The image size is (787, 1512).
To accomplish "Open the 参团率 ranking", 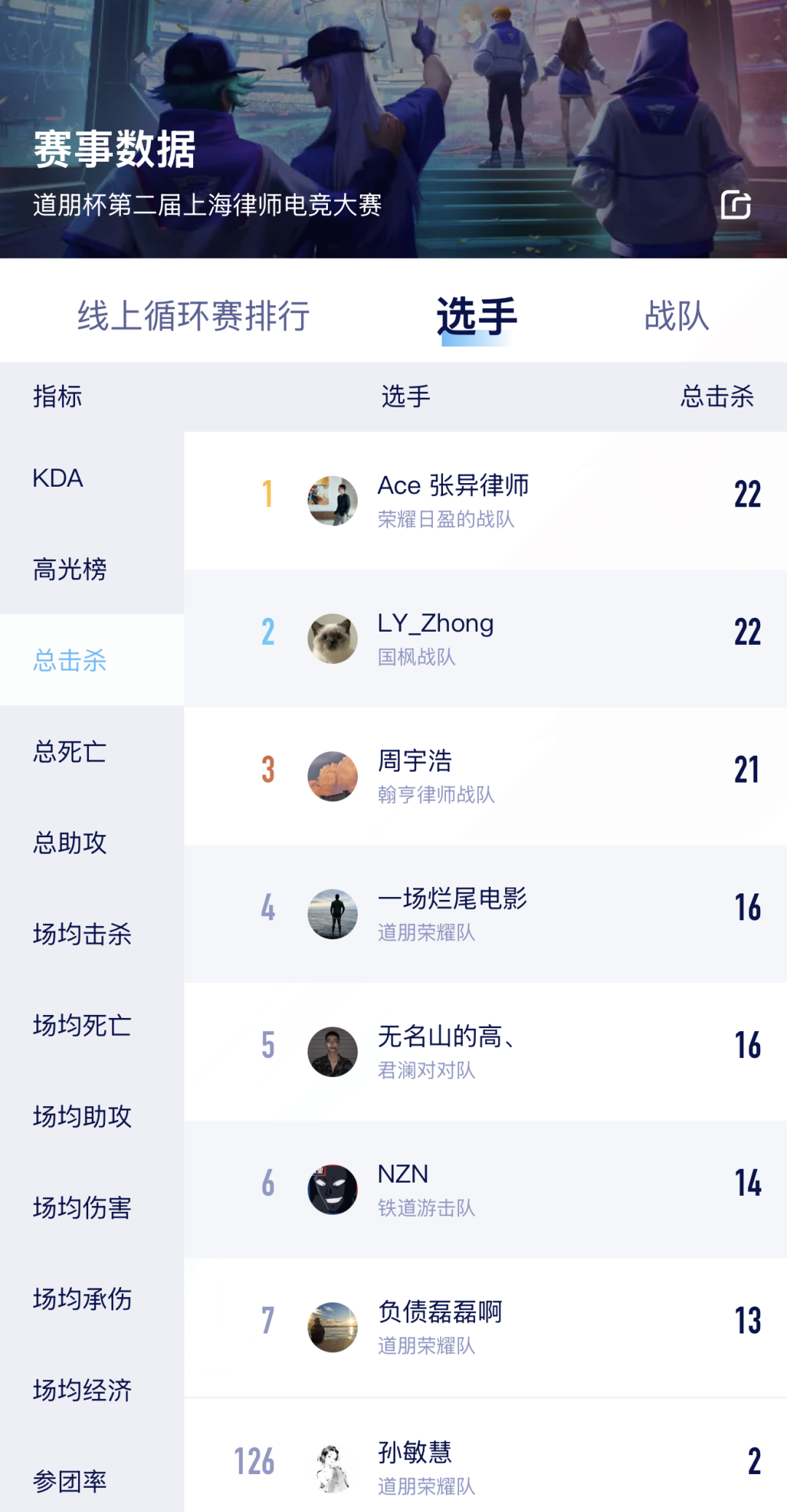I will (70, 1481).
